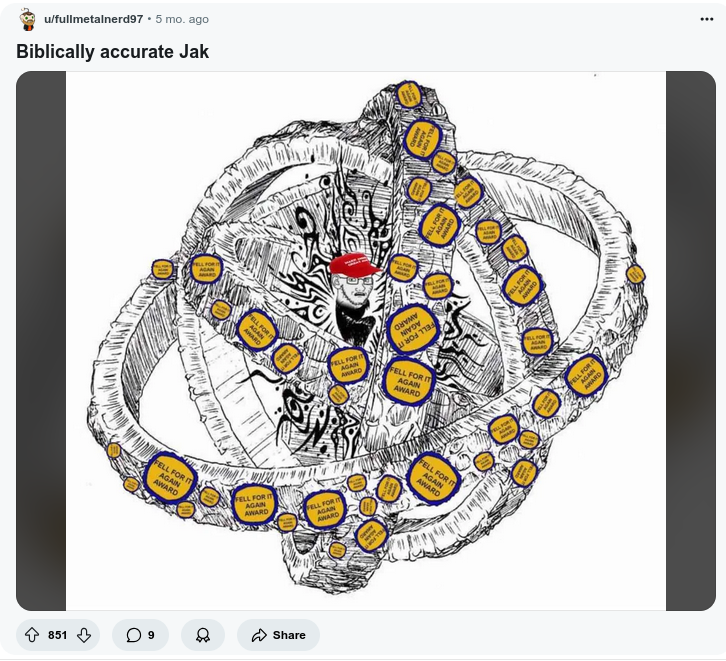Image resolution: width=726 pixels, height=661 pixels.
Task: Click the rightmost small yellow badge on ring
Action: [x=635, y=274]
